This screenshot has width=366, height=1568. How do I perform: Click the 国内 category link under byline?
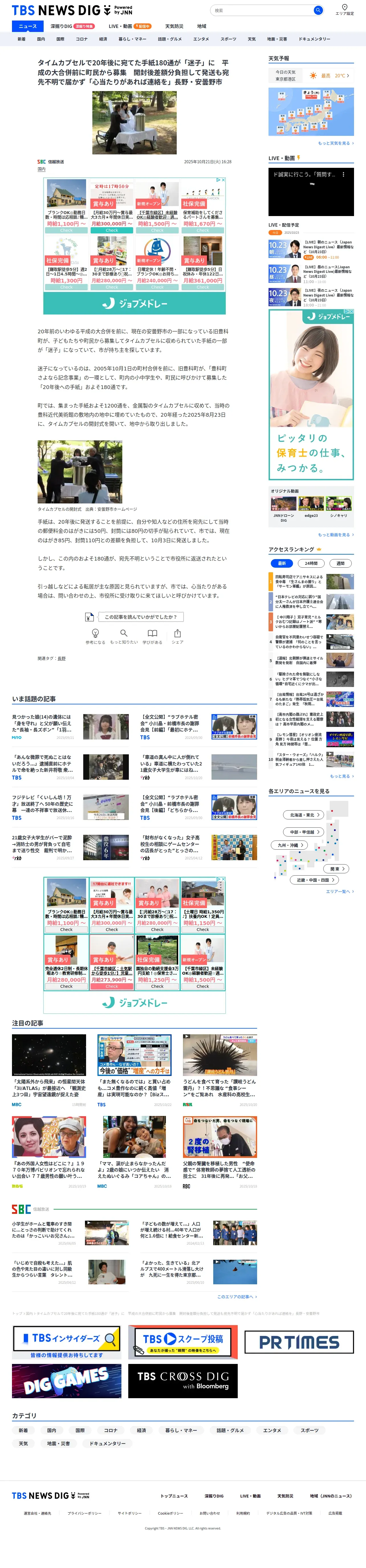(41, 169)
